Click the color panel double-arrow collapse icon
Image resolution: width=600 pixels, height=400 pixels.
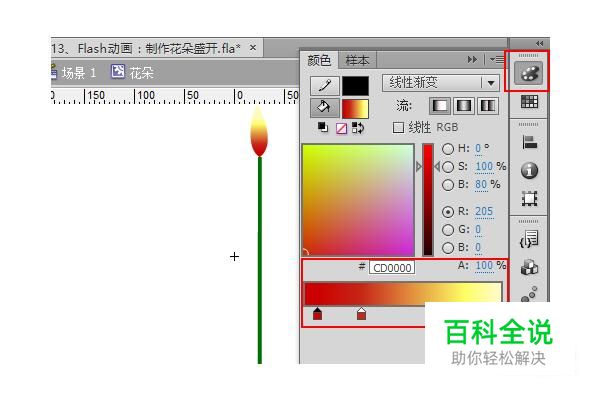[x=472, y=60]
